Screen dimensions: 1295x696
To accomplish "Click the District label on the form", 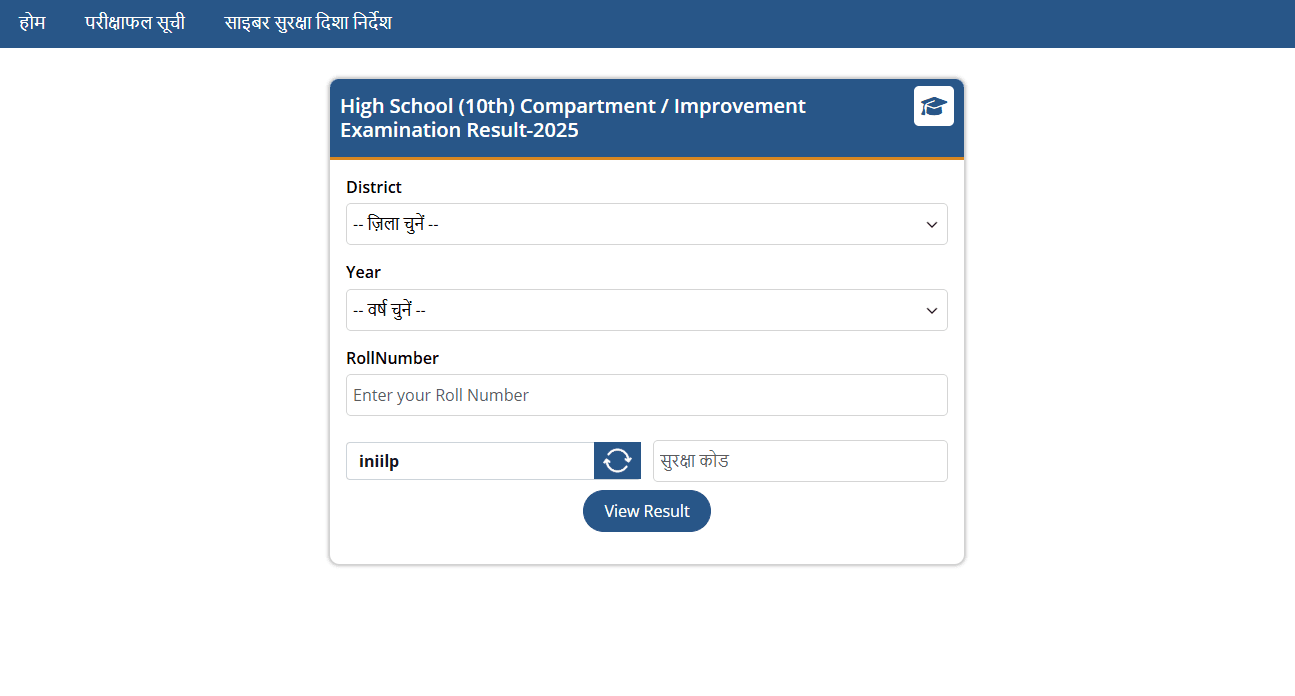I will (x=373, y=187).
